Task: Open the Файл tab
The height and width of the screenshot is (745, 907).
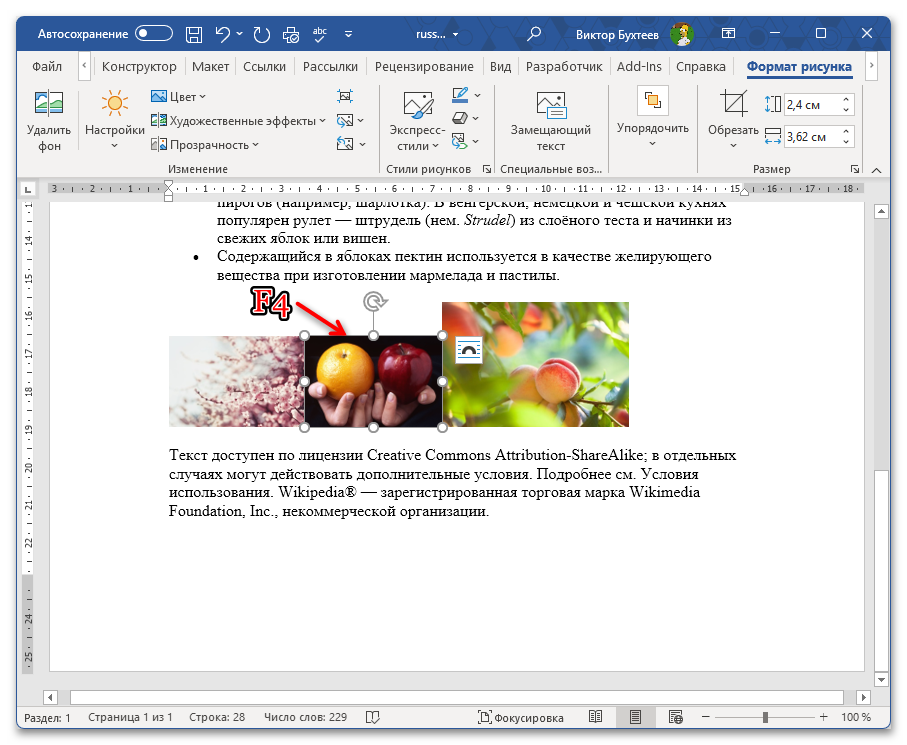Action: pyautogui.click(x=47, y=67)
